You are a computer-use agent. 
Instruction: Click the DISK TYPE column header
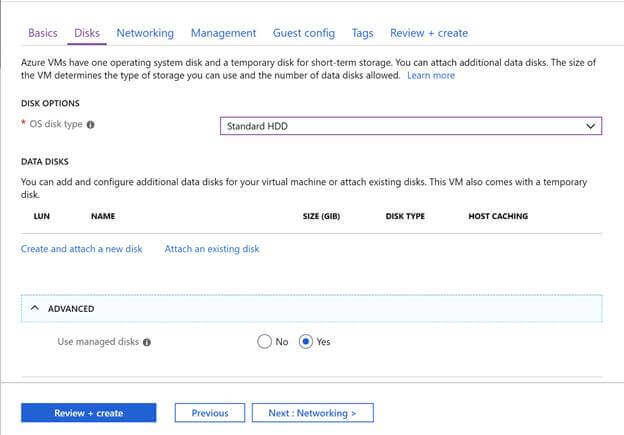click(x=405, y=216)
